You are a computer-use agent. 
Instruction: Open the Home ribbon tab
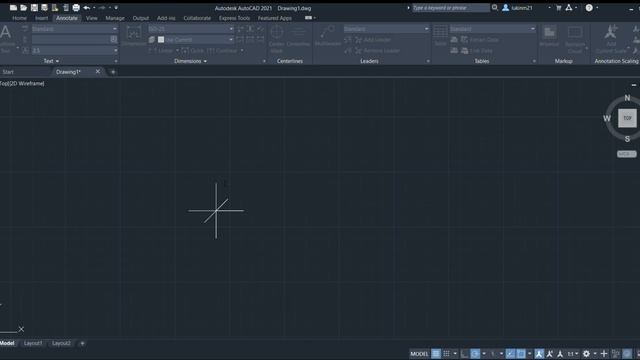pyautogui.click(x=20, y=18)
